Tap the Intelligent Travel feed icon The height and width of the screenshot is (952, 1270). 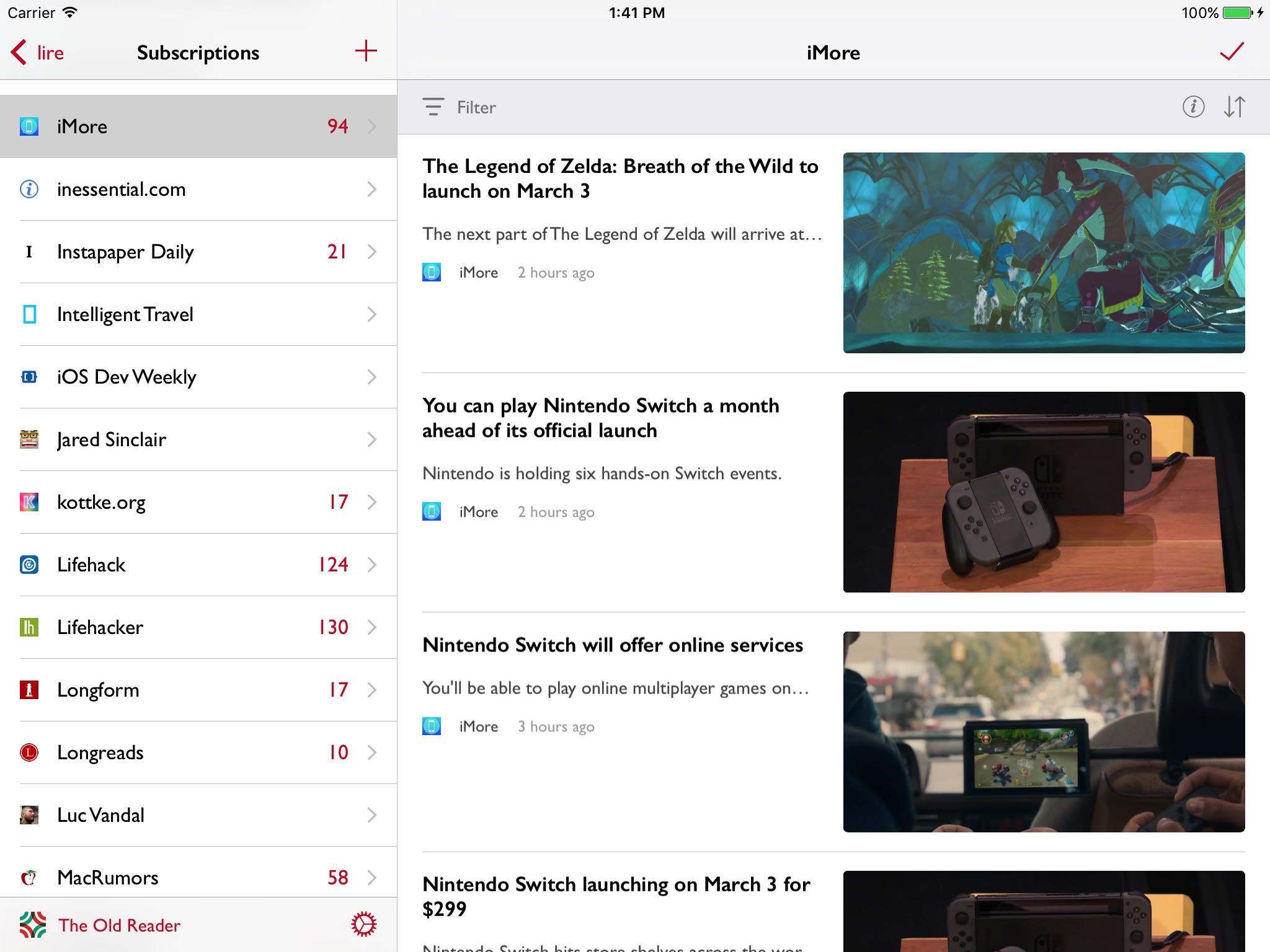pos(29,314)
